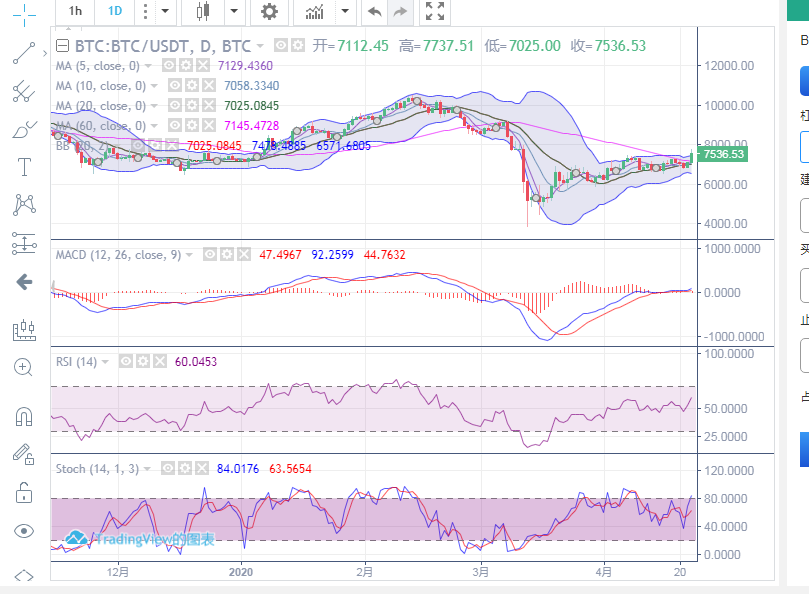Hide the Stoch (14, 1, 3) indicator

click(168, 468)
